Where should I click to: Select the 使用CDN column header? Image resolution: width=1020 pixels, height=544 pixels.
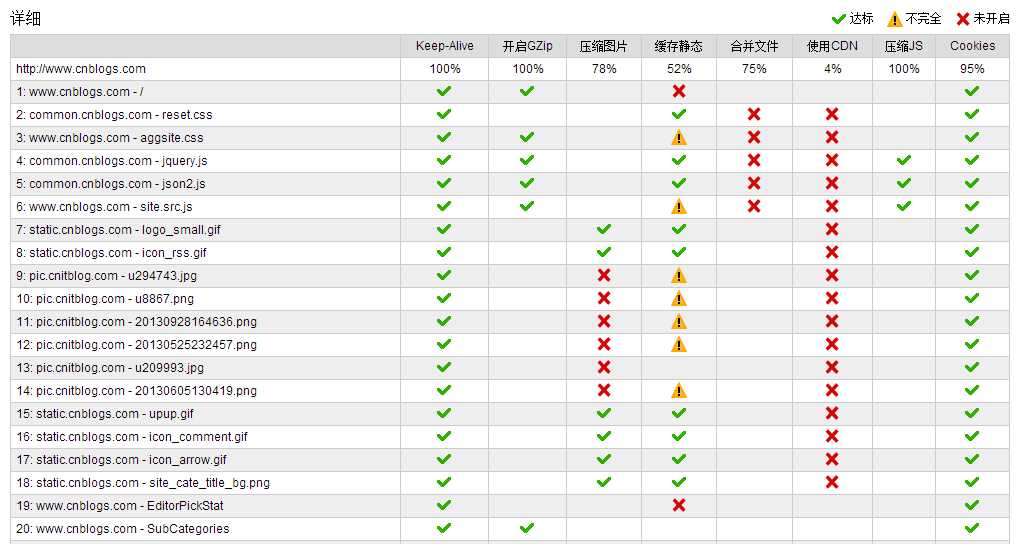832,46
